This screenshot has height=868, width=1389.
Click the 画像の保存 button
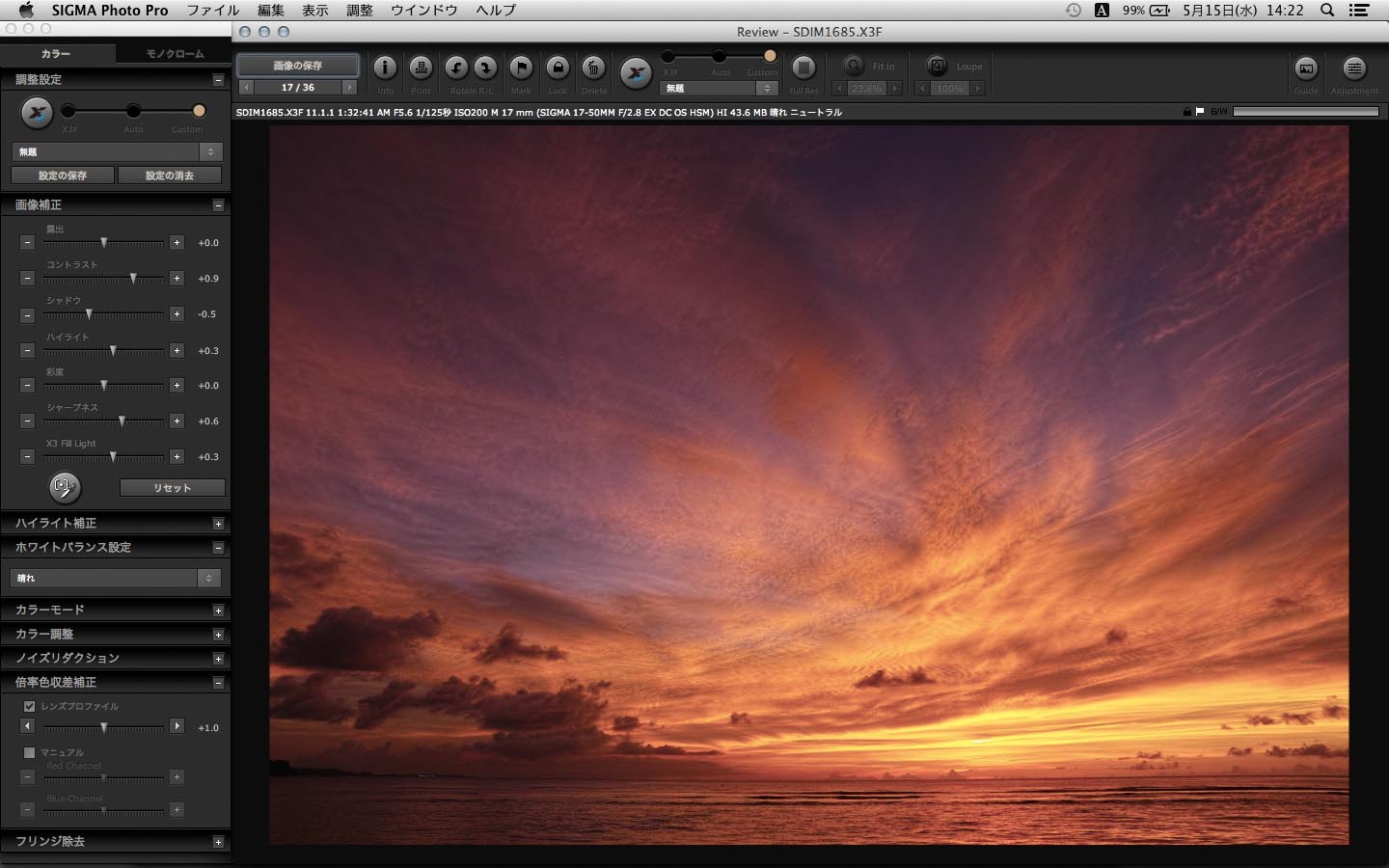click(x=298, y=66)
